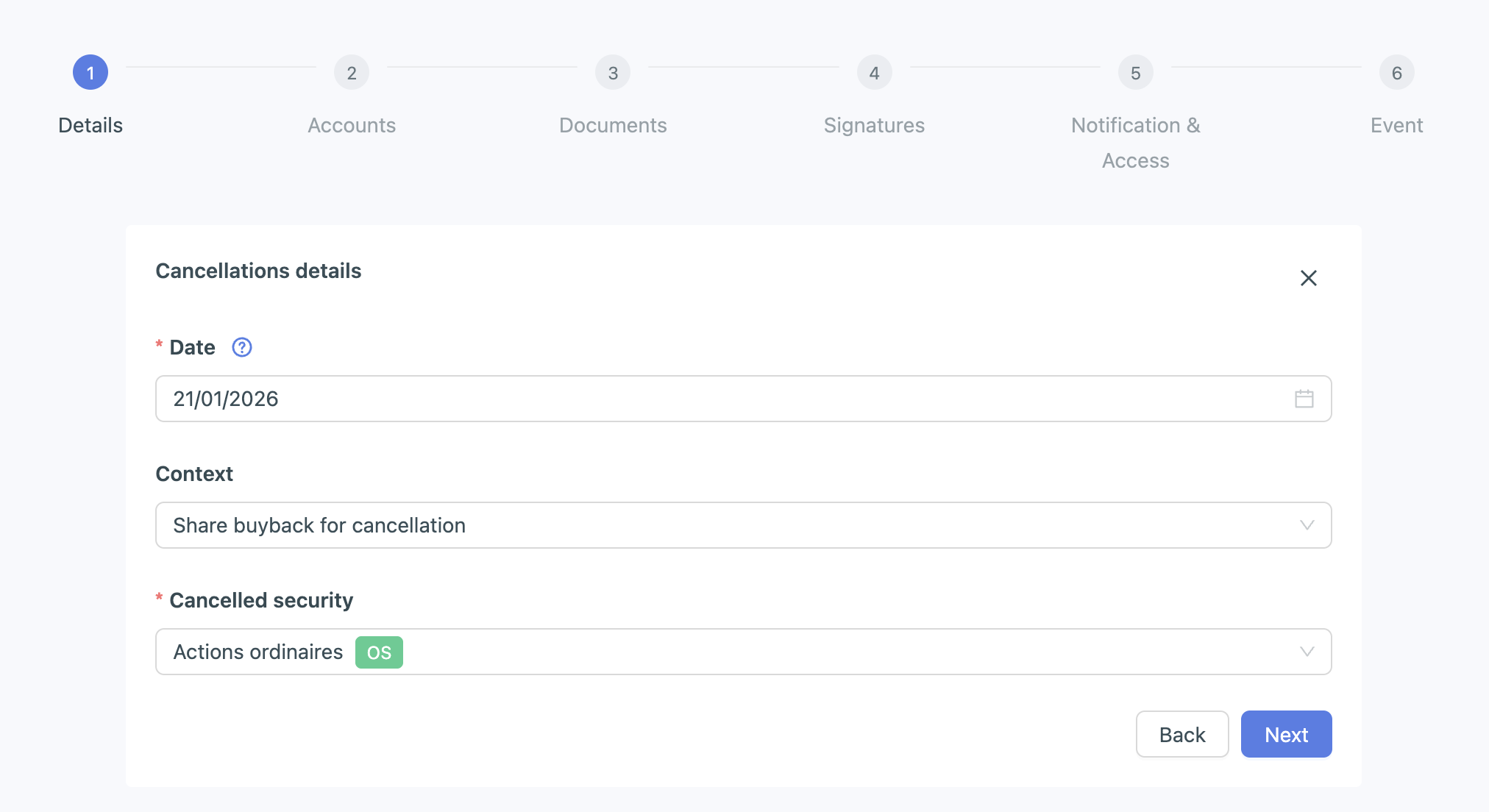1489x812 pixels.
Task: Open Notification & Access step label
Action: pos(1135,143)
